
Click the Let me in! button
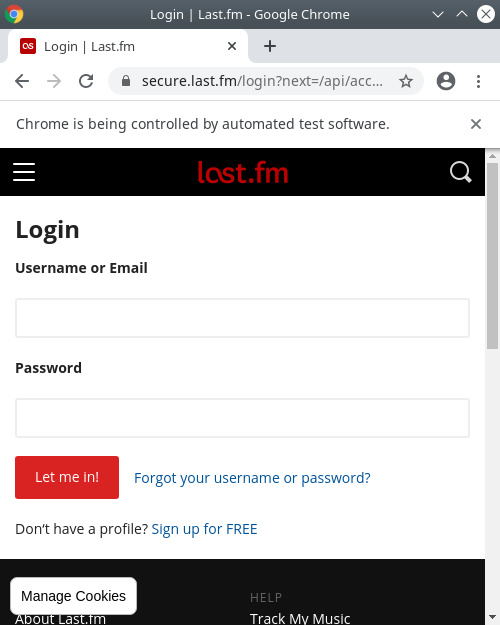click(67, 477)
